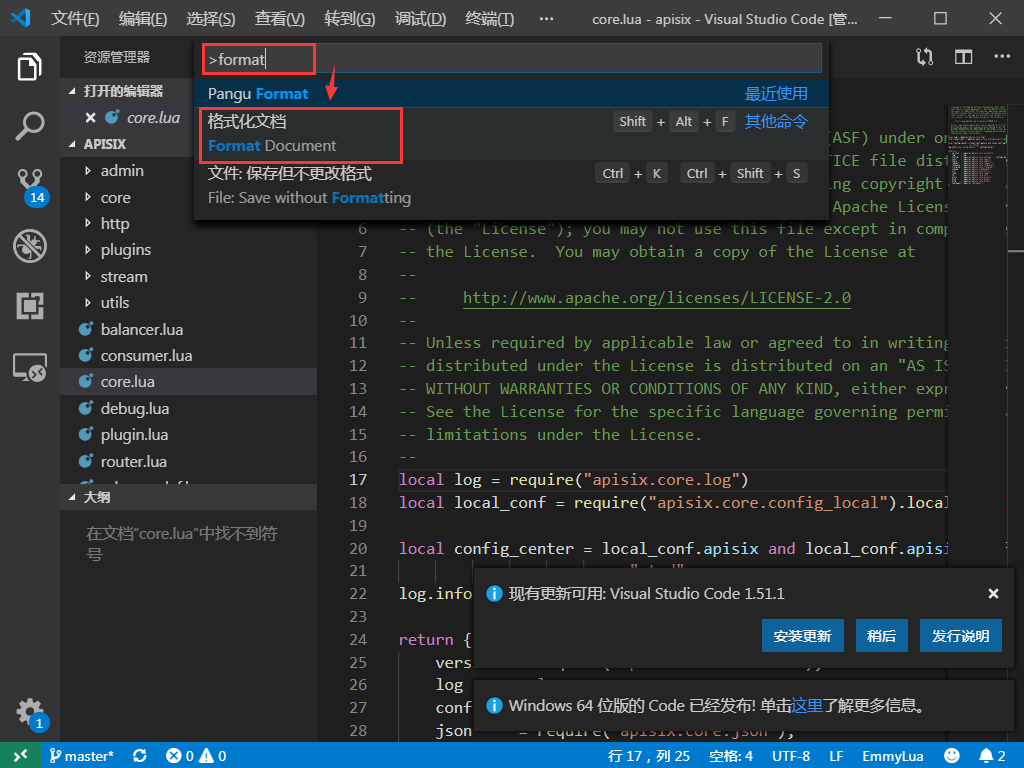Open more editor actions ellipsis

(1002, 57)
